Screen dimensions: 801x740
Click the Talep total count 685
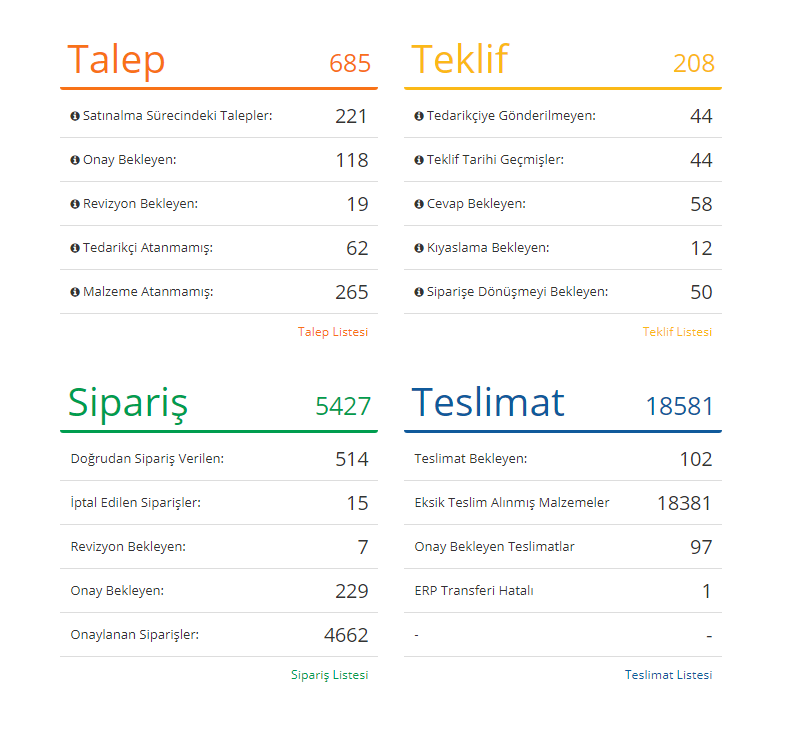[350, 64]
